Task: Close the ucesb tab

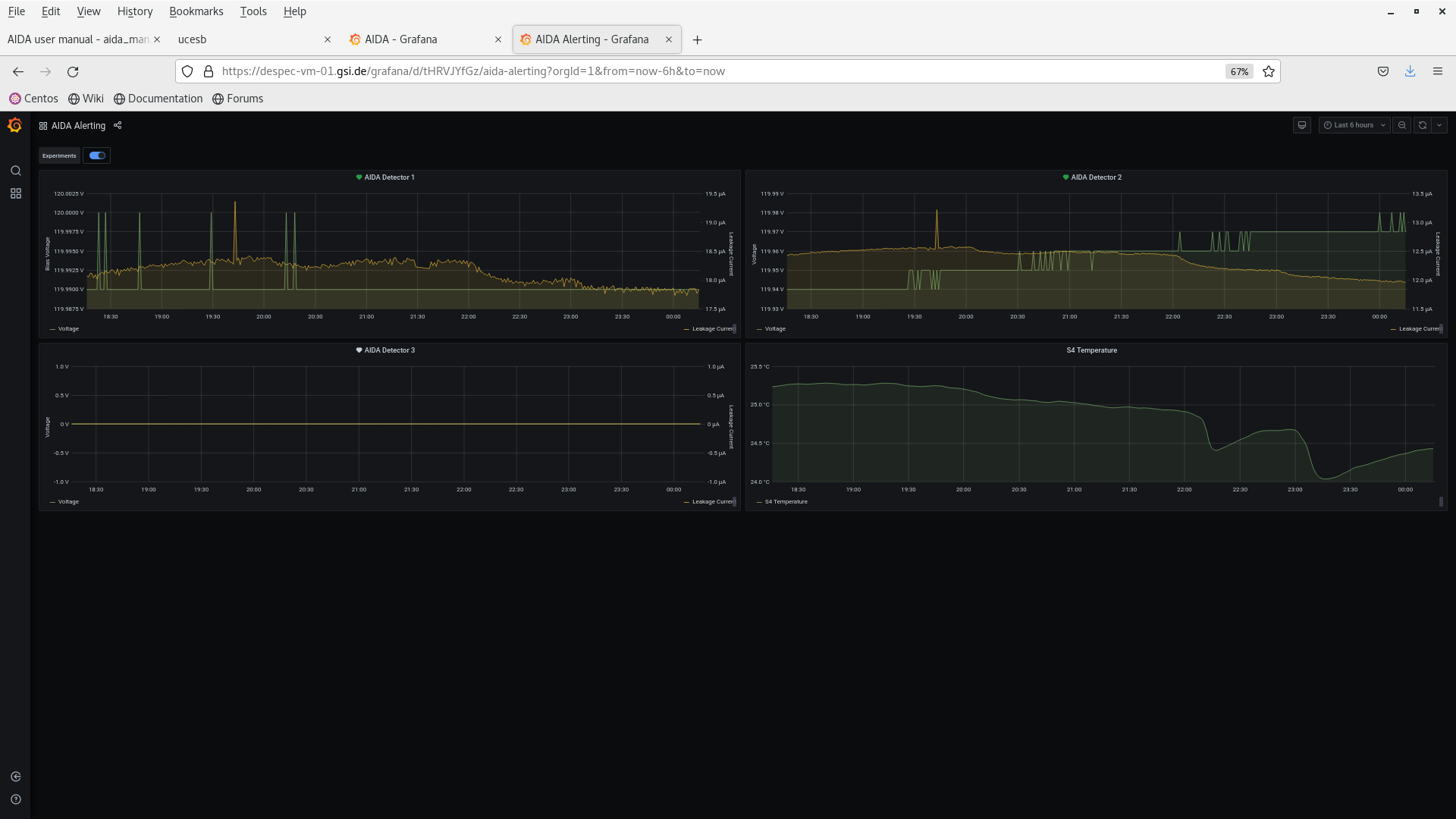Action: pyautogui.click(x=328, y=39)
